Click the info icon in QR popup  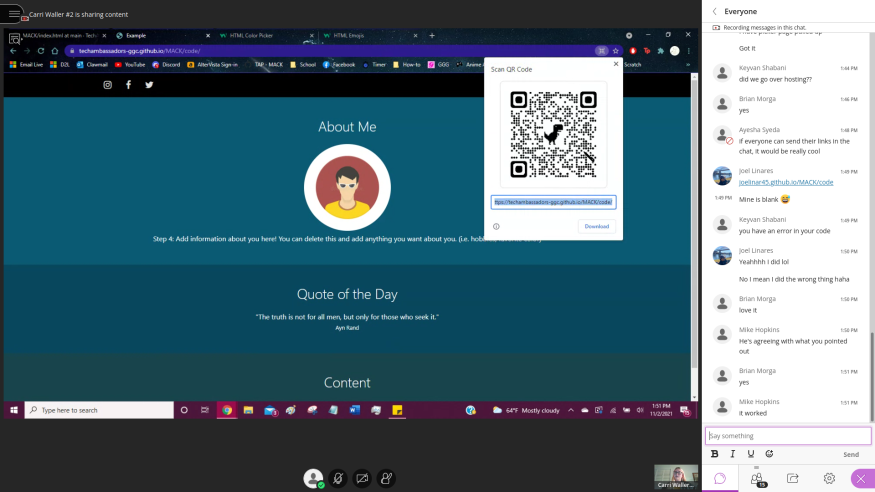coord(496,226)
